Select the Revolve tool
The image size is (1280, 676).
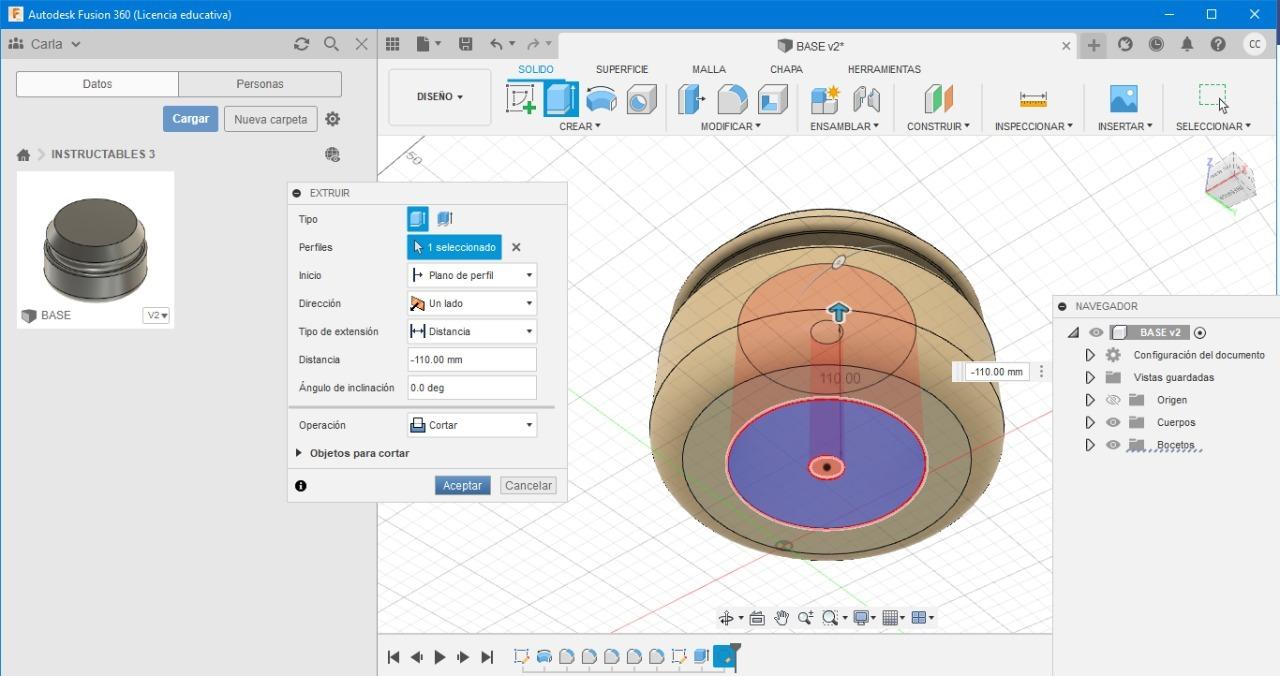[601, 98]
